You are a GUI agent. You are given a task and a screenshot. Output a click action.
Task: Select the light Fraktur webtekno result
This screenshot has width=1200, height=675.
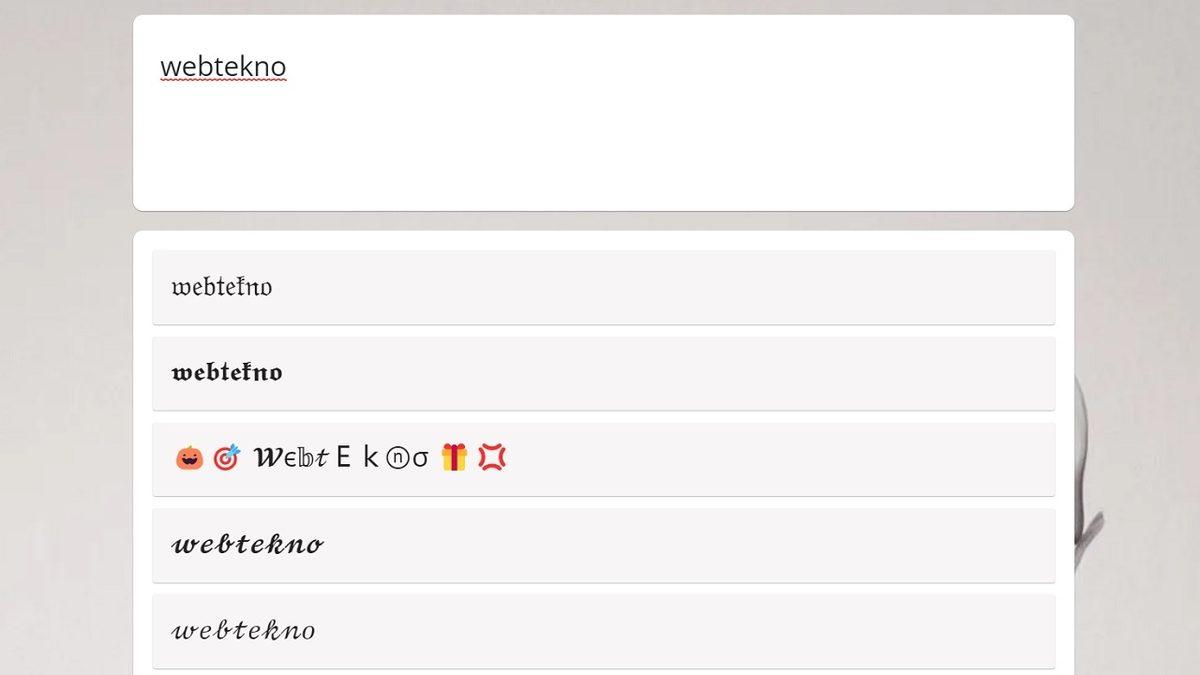point(222,288)
